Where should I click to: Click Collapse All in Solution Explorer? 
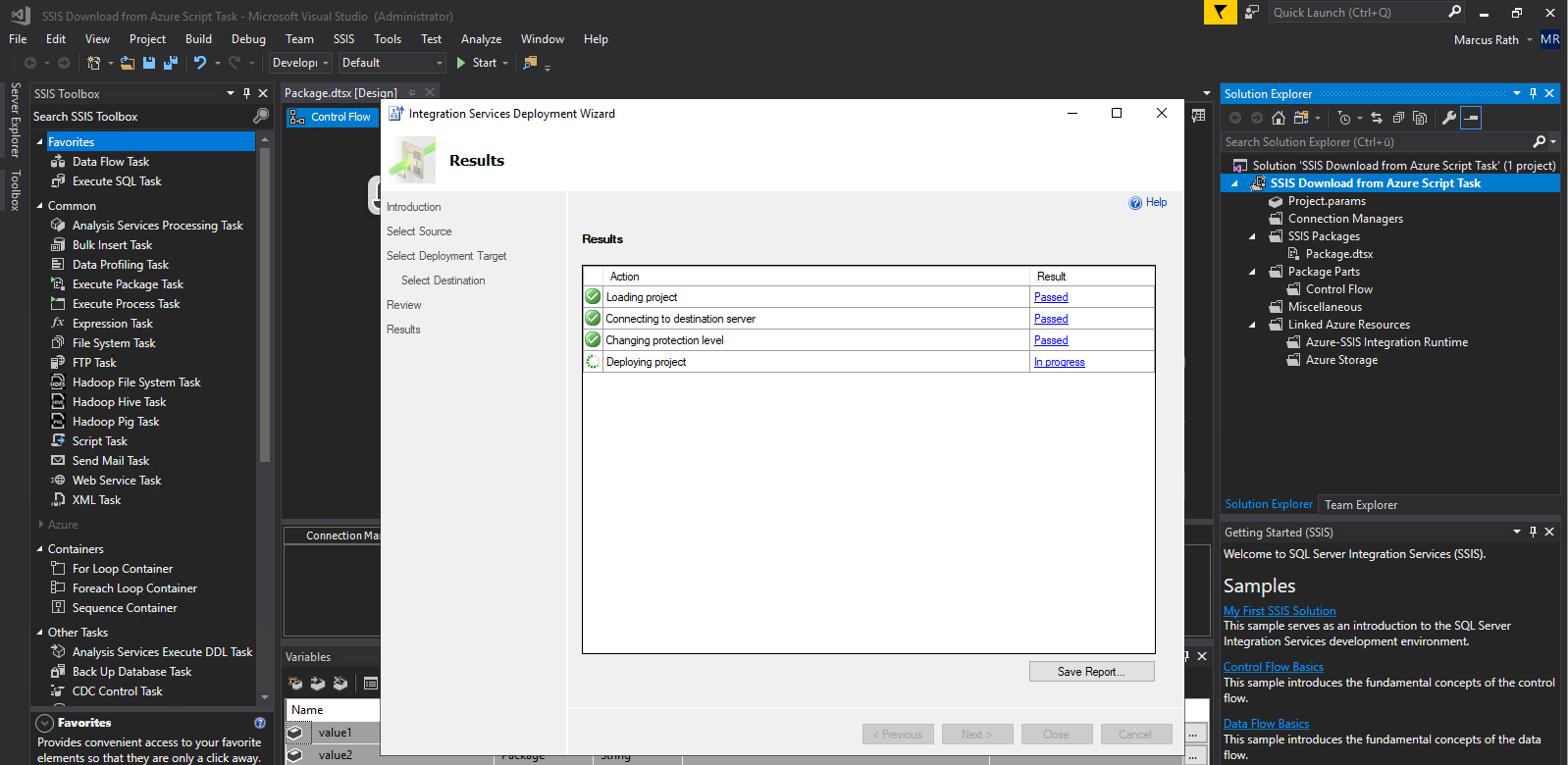[x=1398, y=118]
